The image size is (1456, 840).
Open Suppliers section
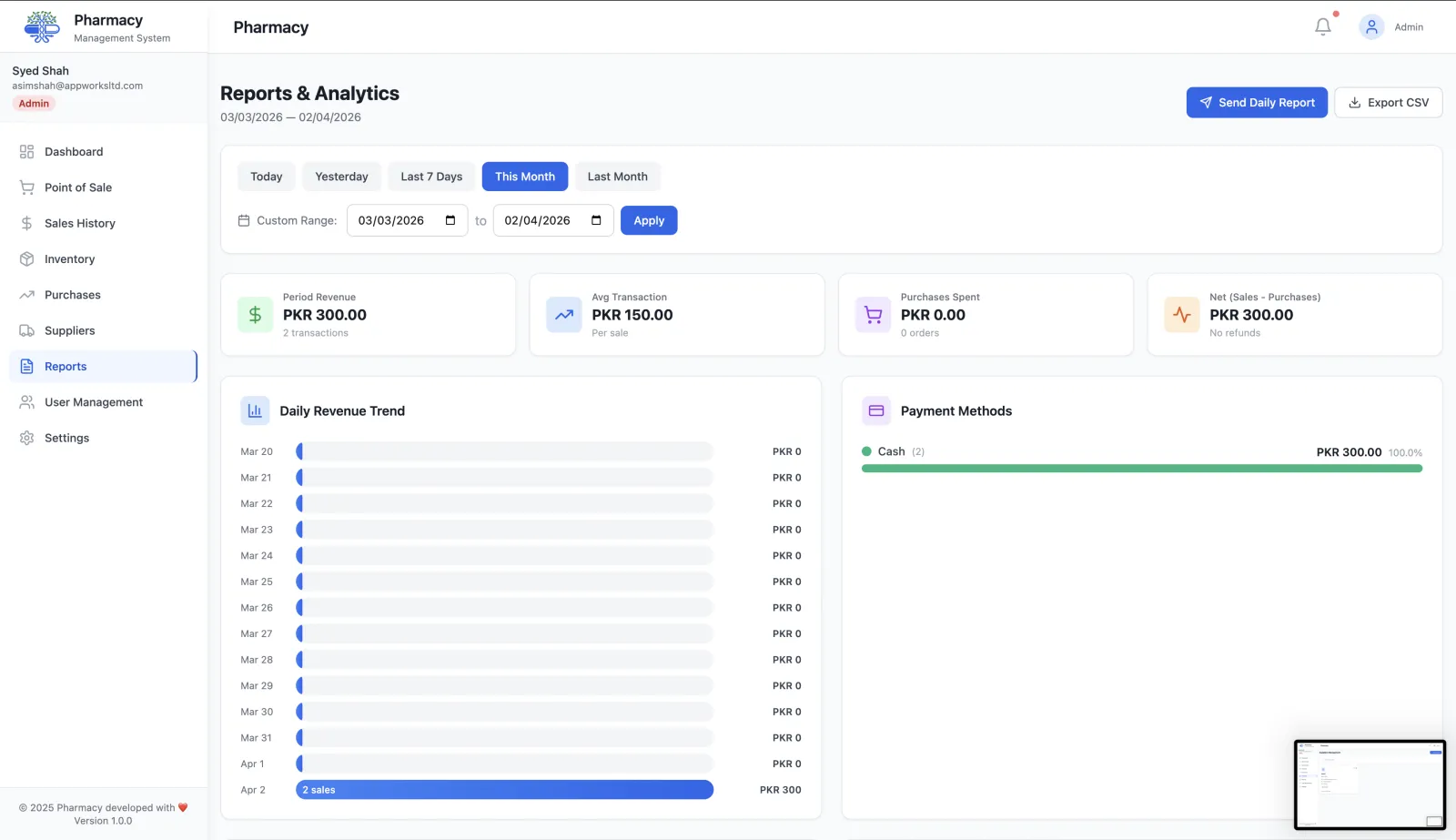click(103, 330)
